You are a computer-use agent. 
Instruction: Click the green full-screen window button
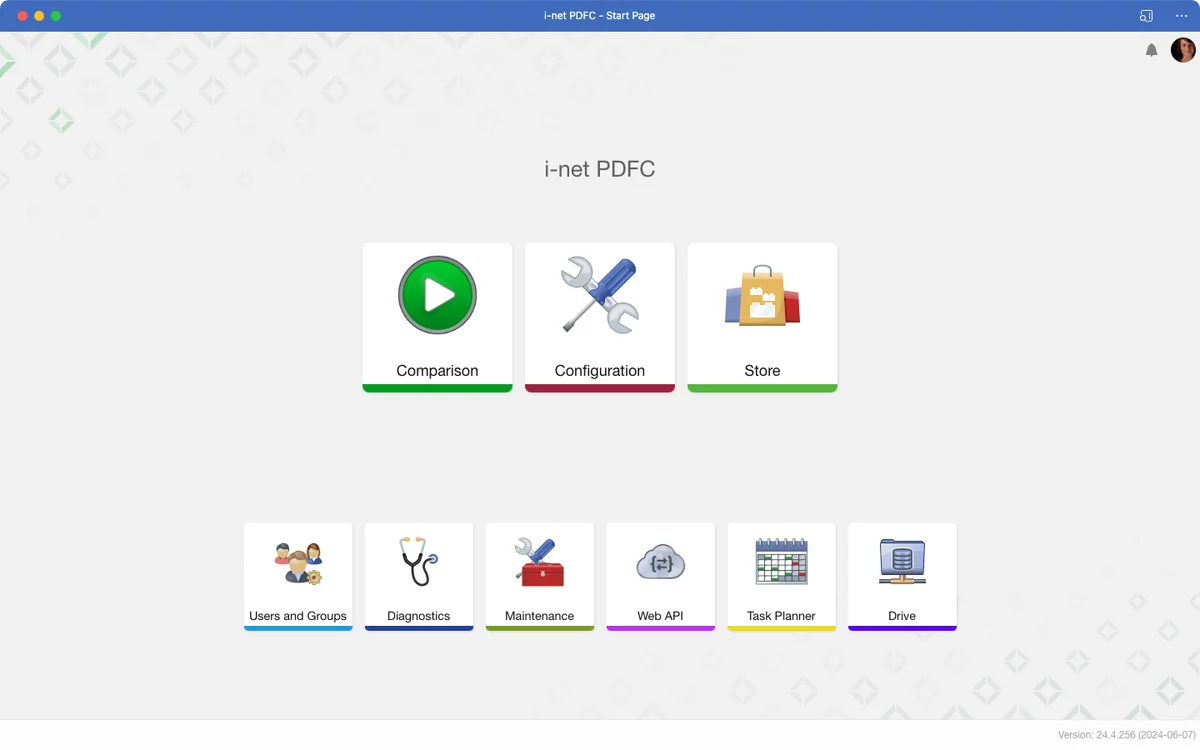(x=56, y=16)
